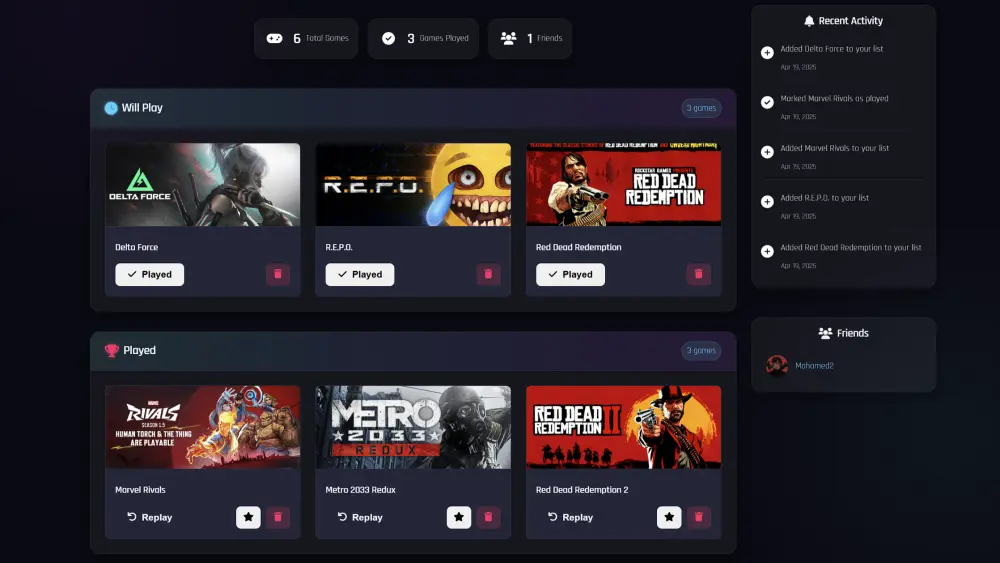Open the Red Dead Redemption 2 cover image
This screenshot has height=563, width=1000.
(624, 427)
